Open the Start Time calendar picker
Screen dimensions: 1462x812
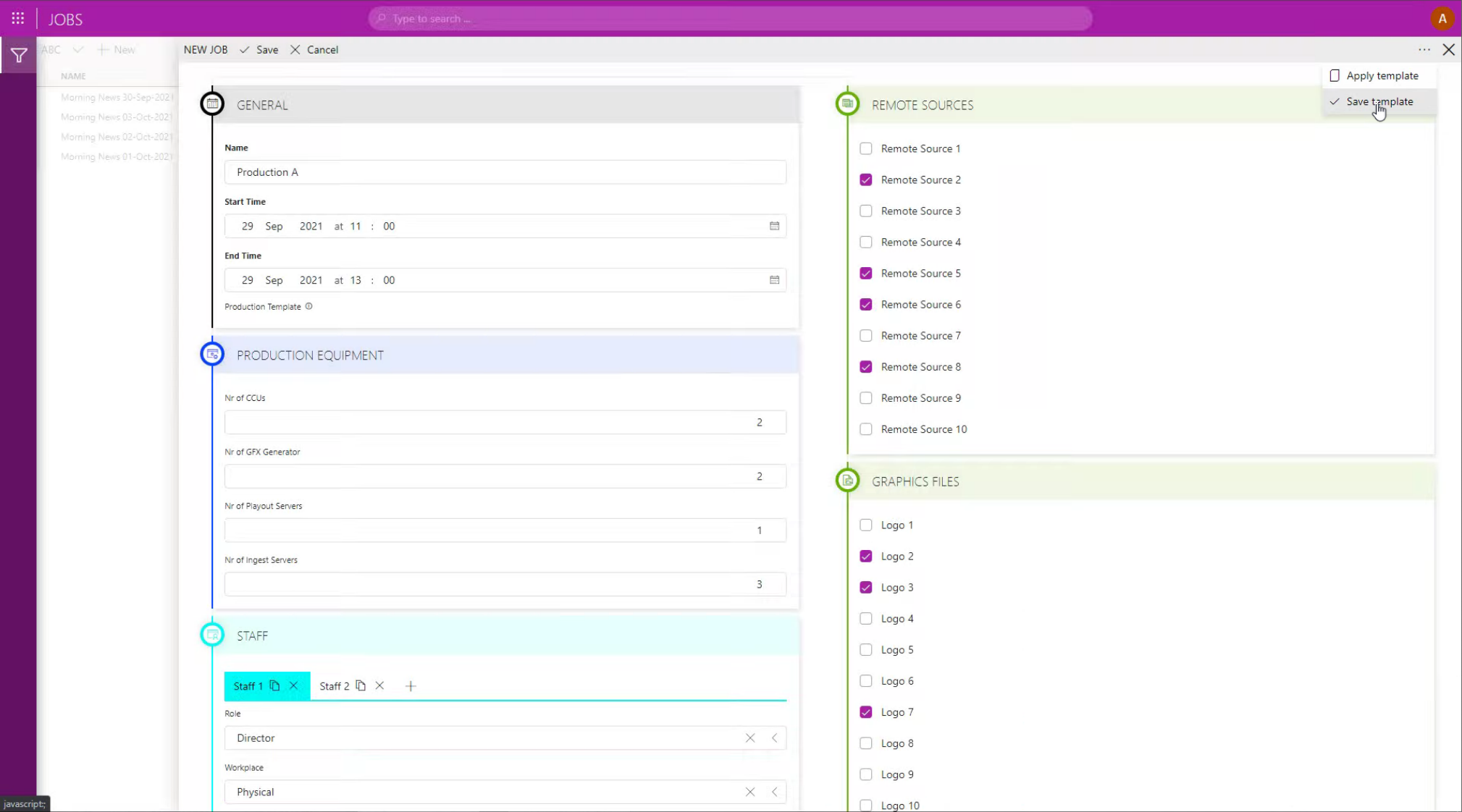(x=774, y=226)
